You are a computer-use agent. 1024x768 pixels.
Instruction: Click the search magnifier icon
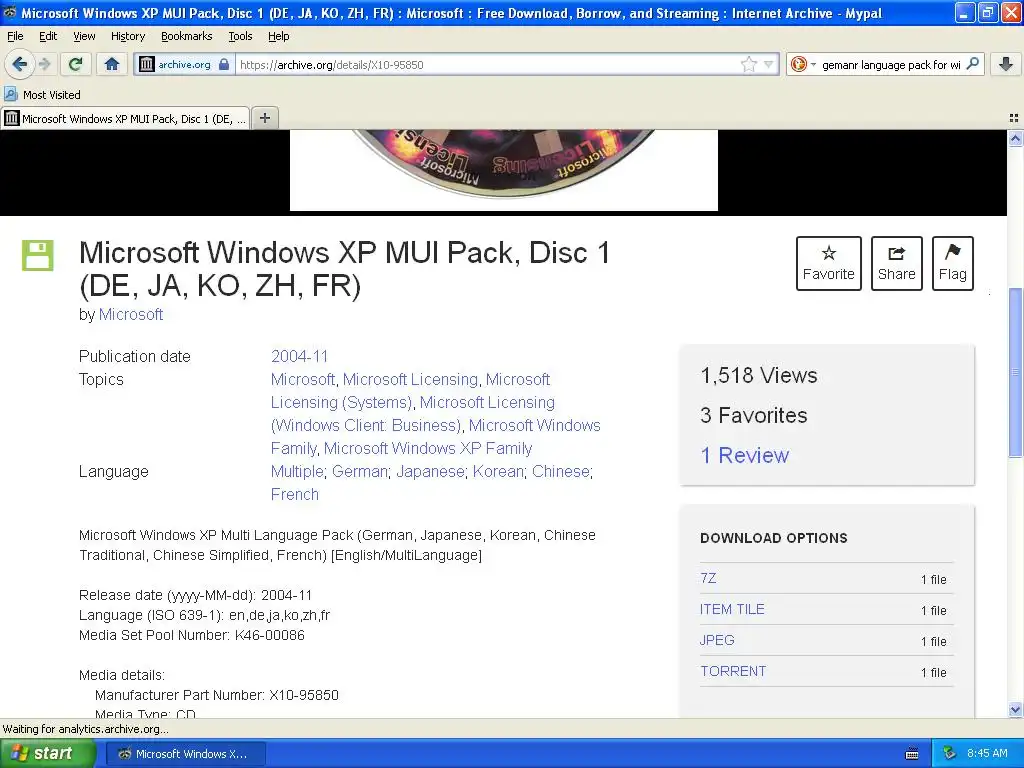972,64
